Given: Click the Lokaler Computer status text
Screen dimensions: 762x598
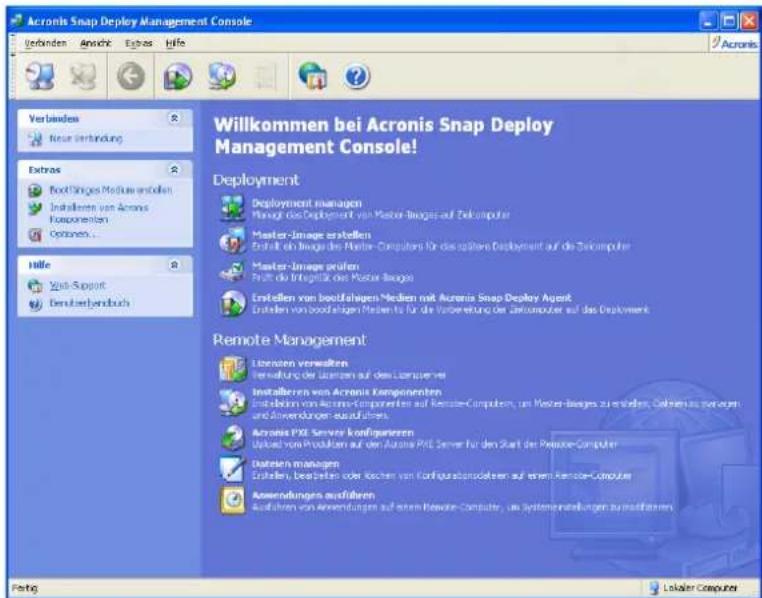Looking at the screenshot, I should click(700, 588).
